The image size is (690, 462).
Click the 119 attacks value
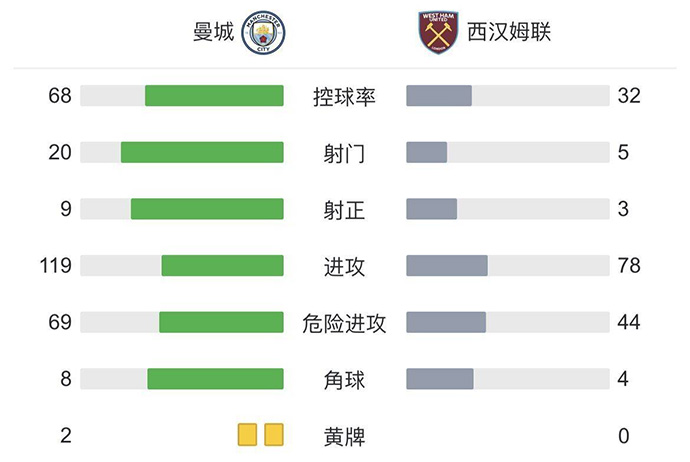tap(60, 266)
